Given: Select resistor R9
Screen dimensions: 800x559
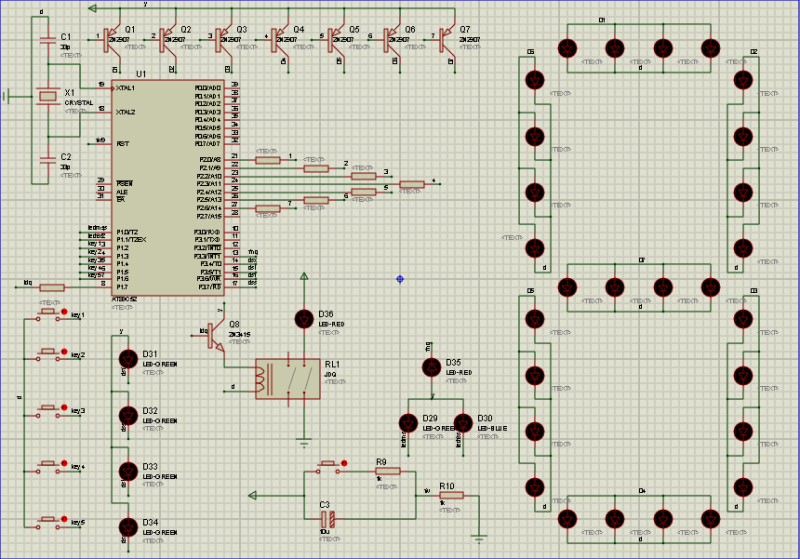Looking at the screenshot, I should [x=387, y=470].
